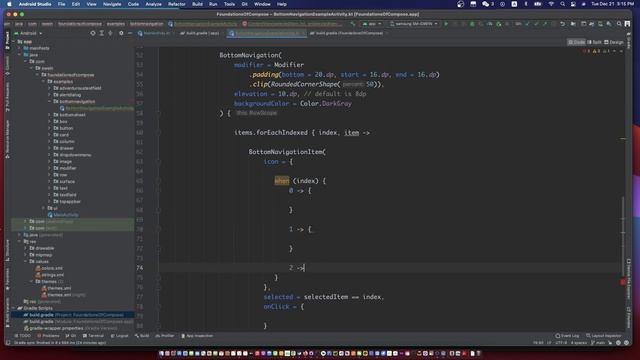Click the red error stripe marker
This screenshot has height=360, width=640.
pyautogui.click(x=623, y=282)
